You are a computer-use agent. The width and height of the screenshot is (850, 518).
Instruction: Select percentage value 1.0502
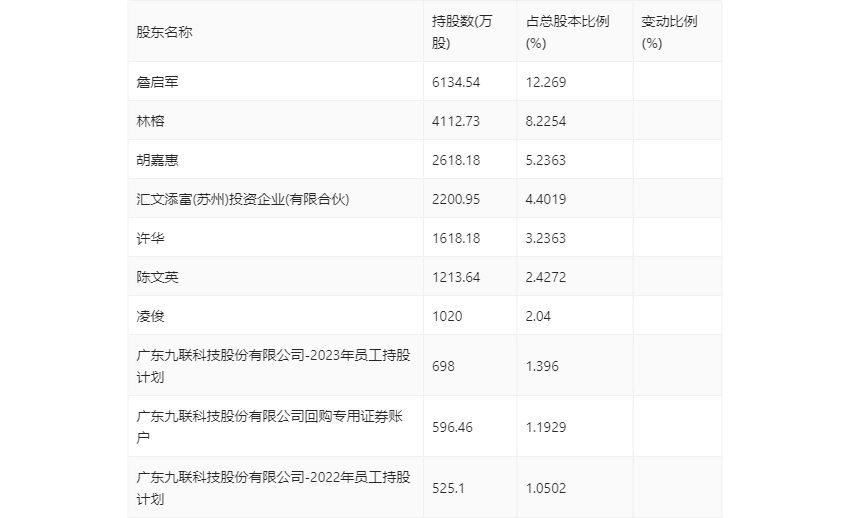pyautogui.click(x=546, y=488)
